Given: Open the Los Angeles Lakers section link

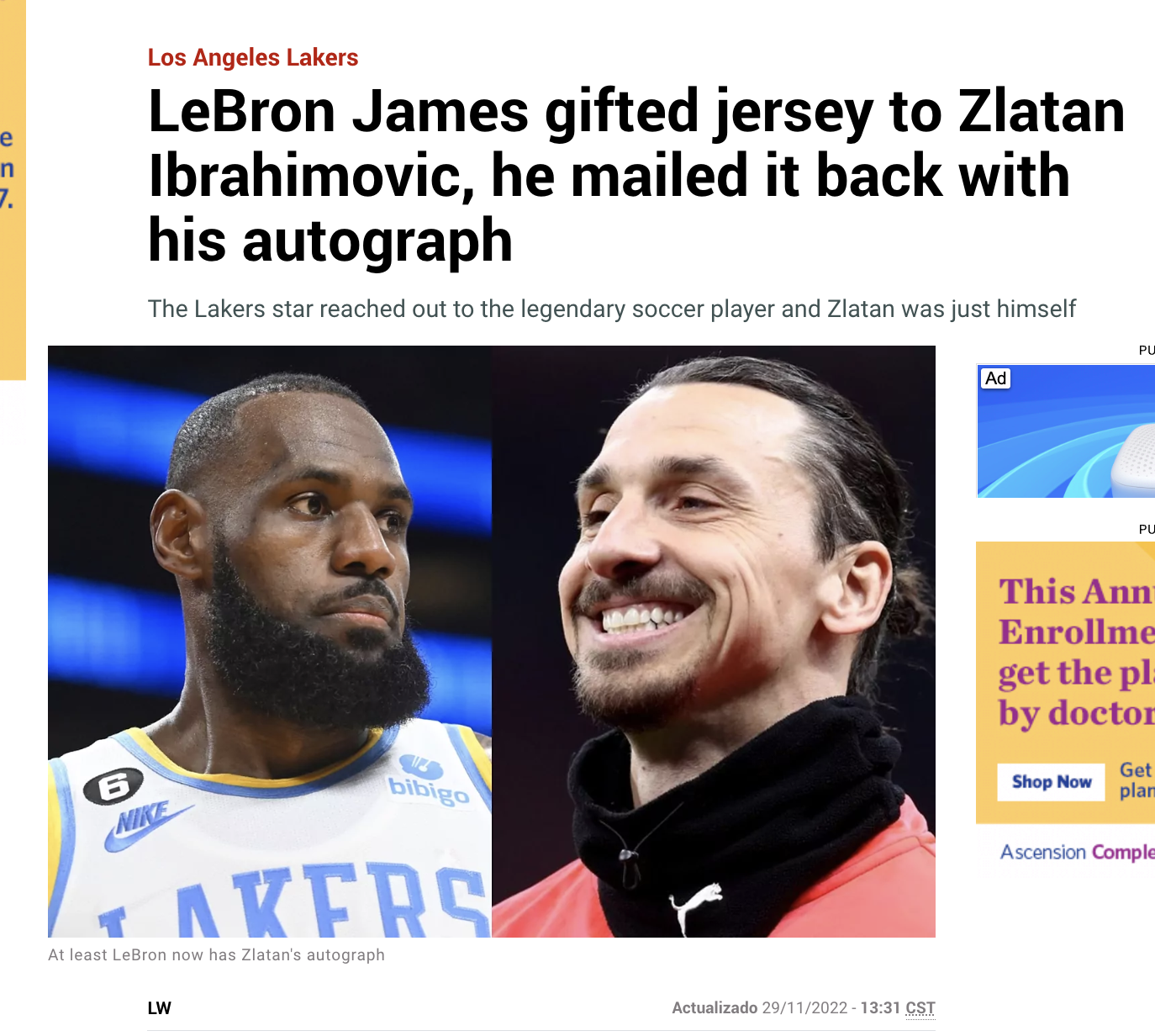Looking at the screenshot, I should (x=253, y=57).
